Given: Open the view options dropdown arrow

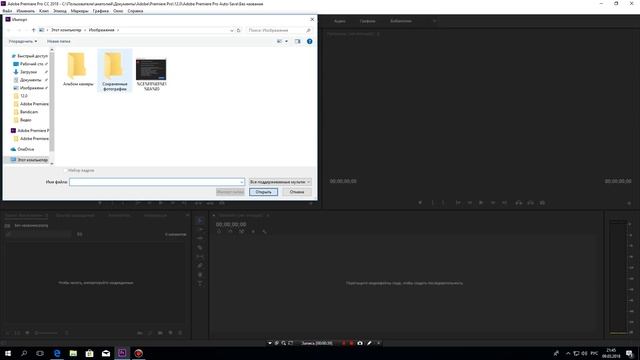Looking at the screenshot, I should point(286,41).
